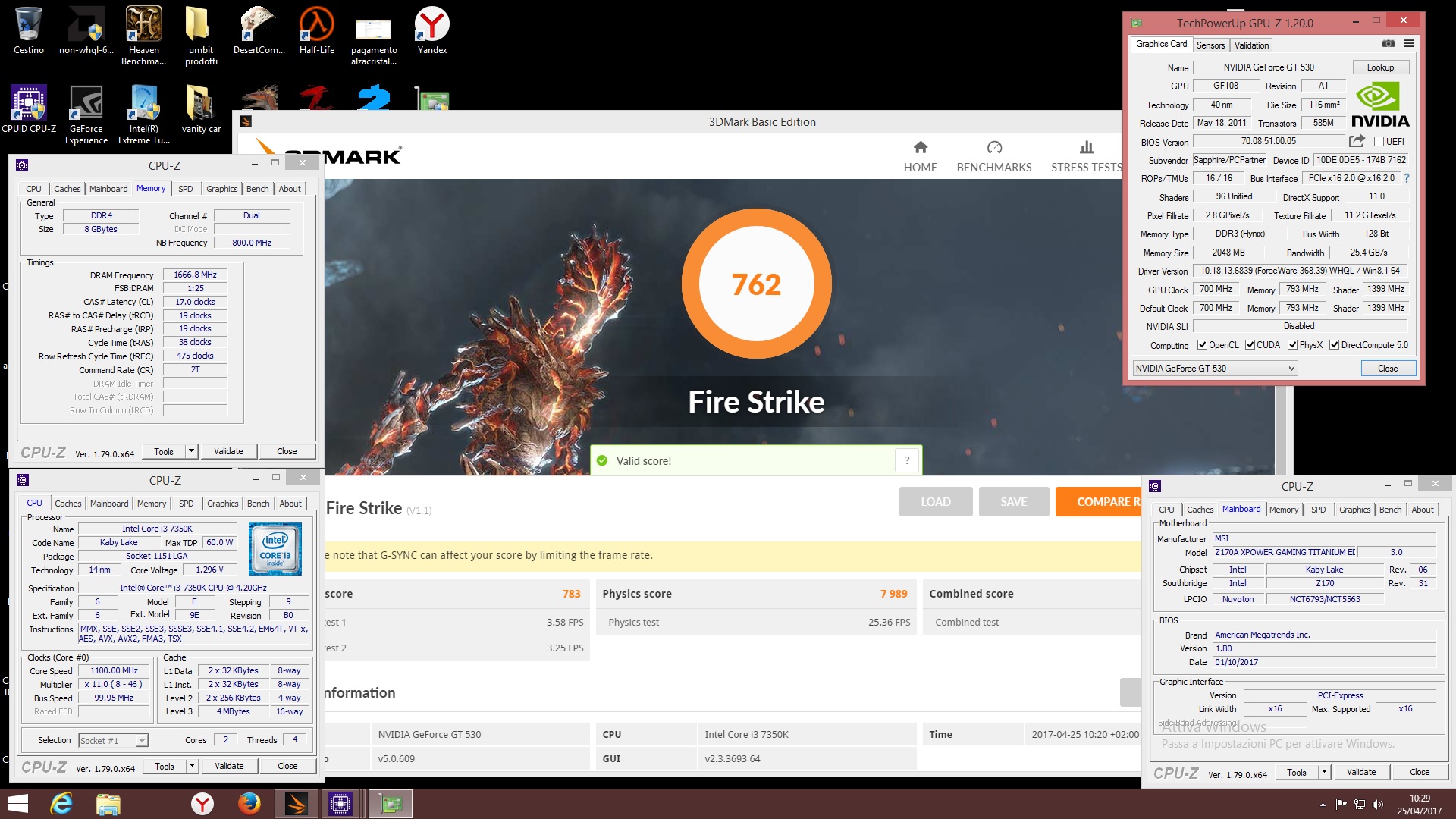Open GeForce Experience desktop shortcut
1456x819 pixels.
(x=86, y=114)
